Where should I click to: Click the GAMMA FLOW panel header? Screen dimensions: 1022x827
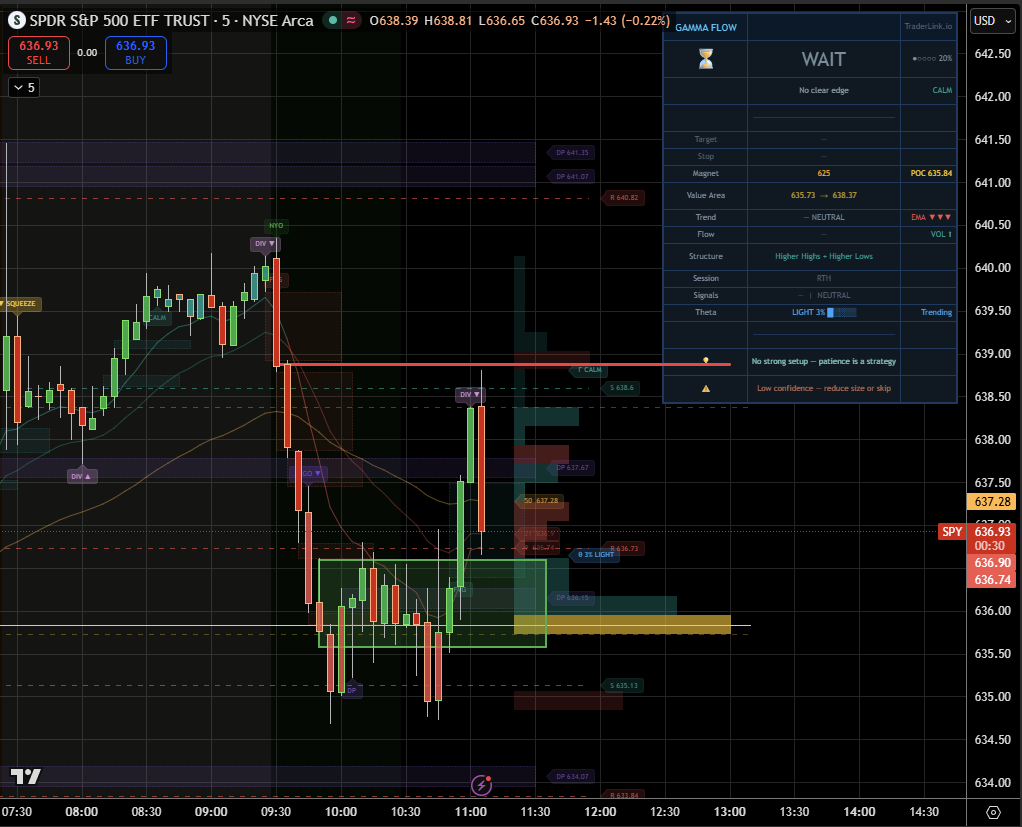[x=706, y=27]
